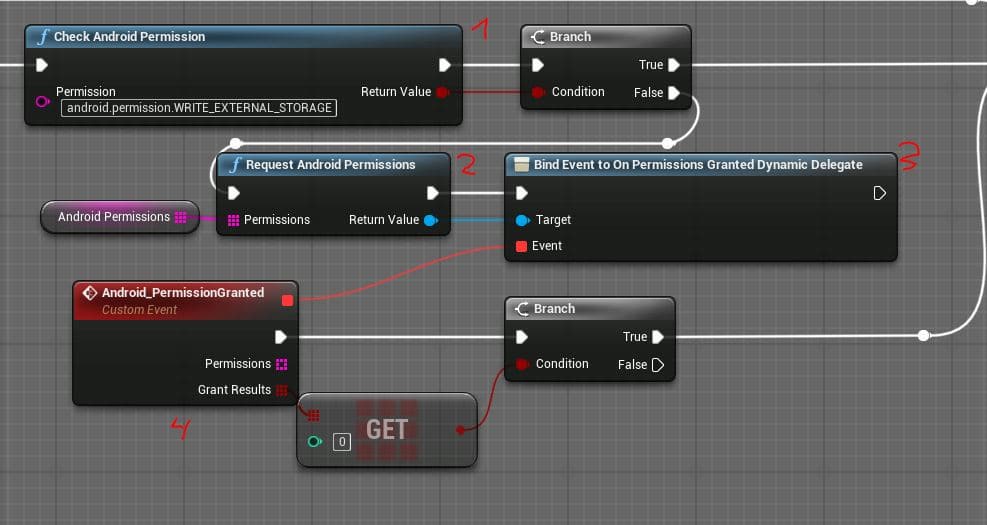Select the Android Permissions variable node

[114, 217]
